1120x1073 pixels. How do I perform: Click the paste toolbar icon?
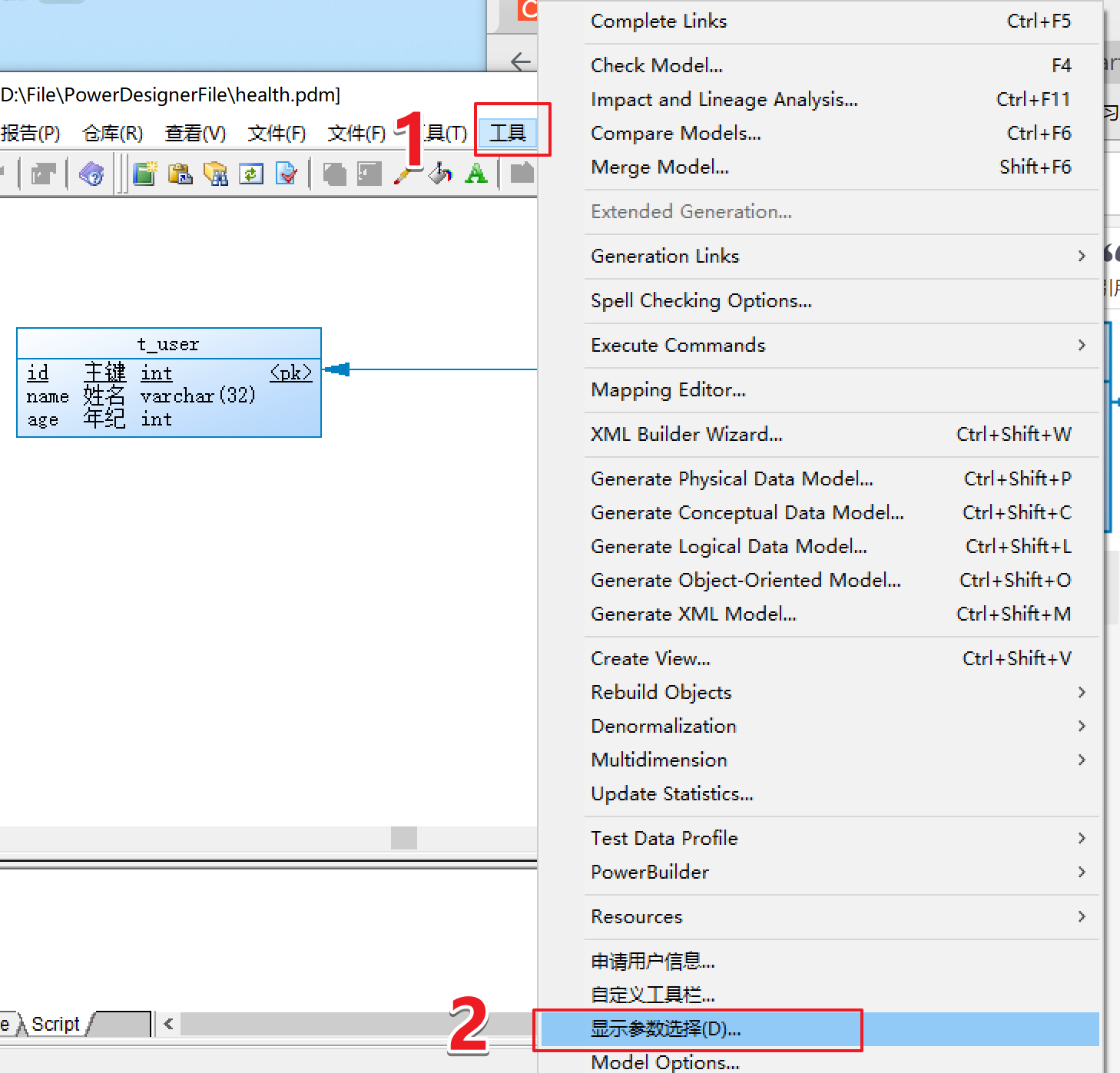tap(181, 174)
